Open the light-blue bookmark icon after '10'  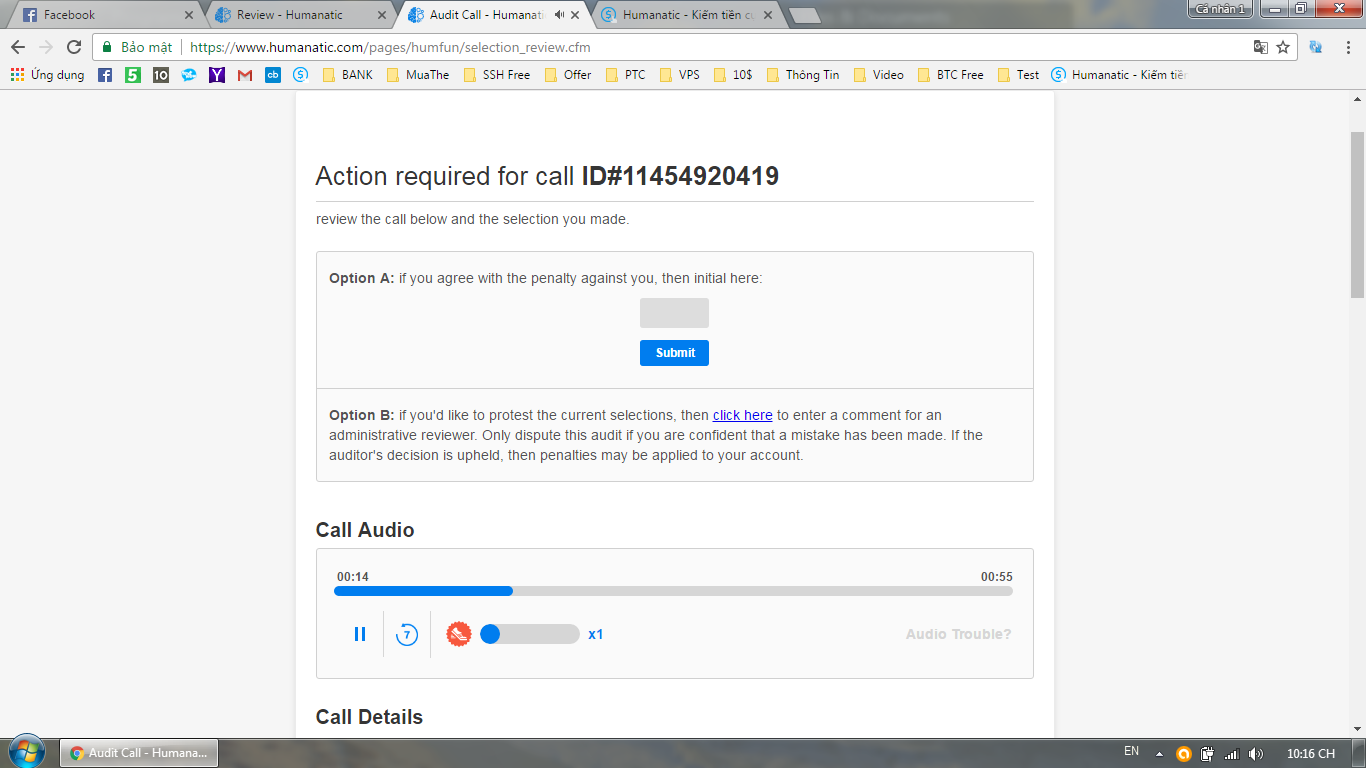point(189,75)
